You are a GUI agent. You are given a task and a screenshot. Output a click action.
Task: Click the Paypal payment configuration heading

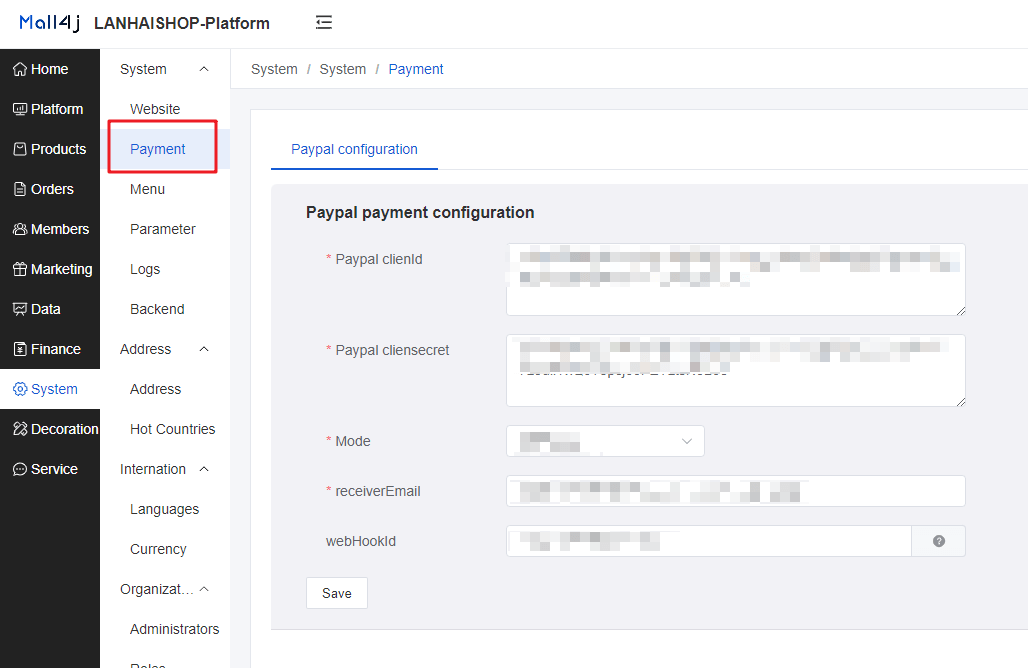click(x=420, y=212)
